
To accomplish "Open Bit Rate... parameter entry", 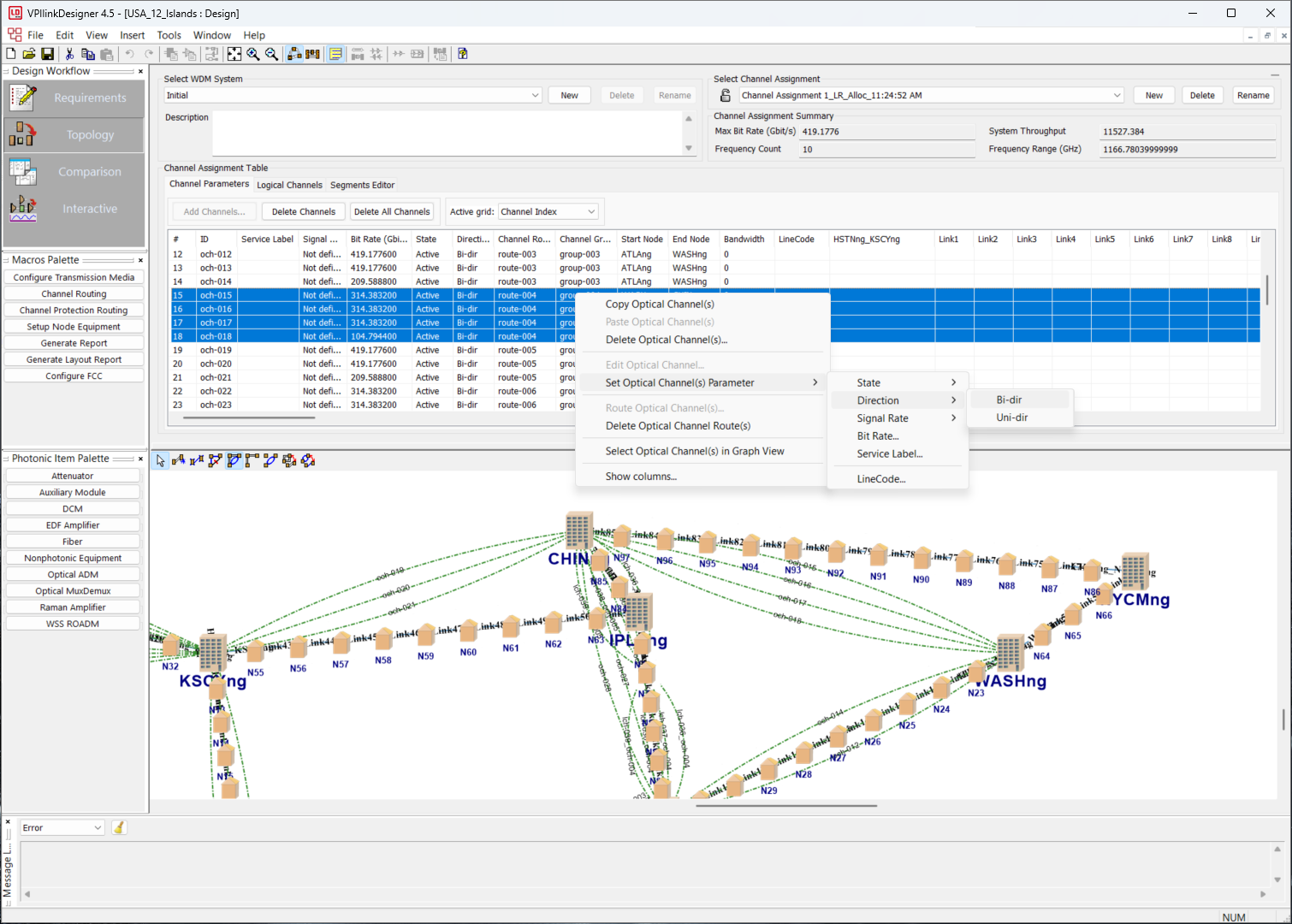I will pos(898,436).
